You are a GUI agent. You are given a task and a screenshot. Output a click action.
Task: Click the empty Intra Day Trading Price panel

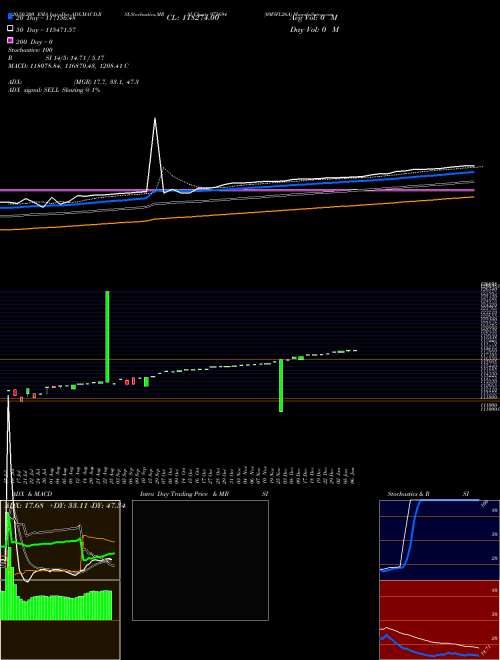pos(200,560)
